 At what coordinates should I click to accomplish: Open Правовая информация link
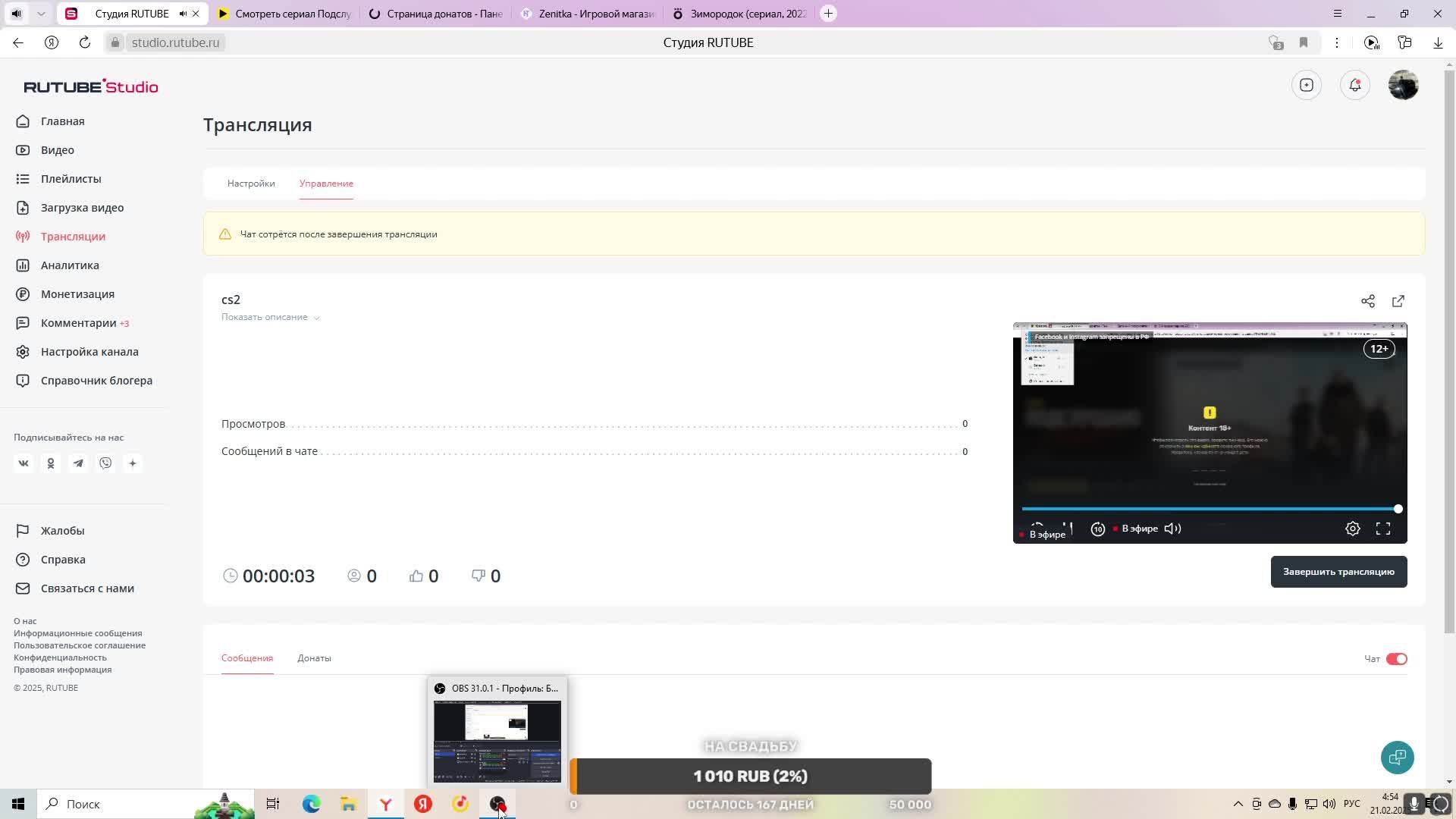click(62, 670)
